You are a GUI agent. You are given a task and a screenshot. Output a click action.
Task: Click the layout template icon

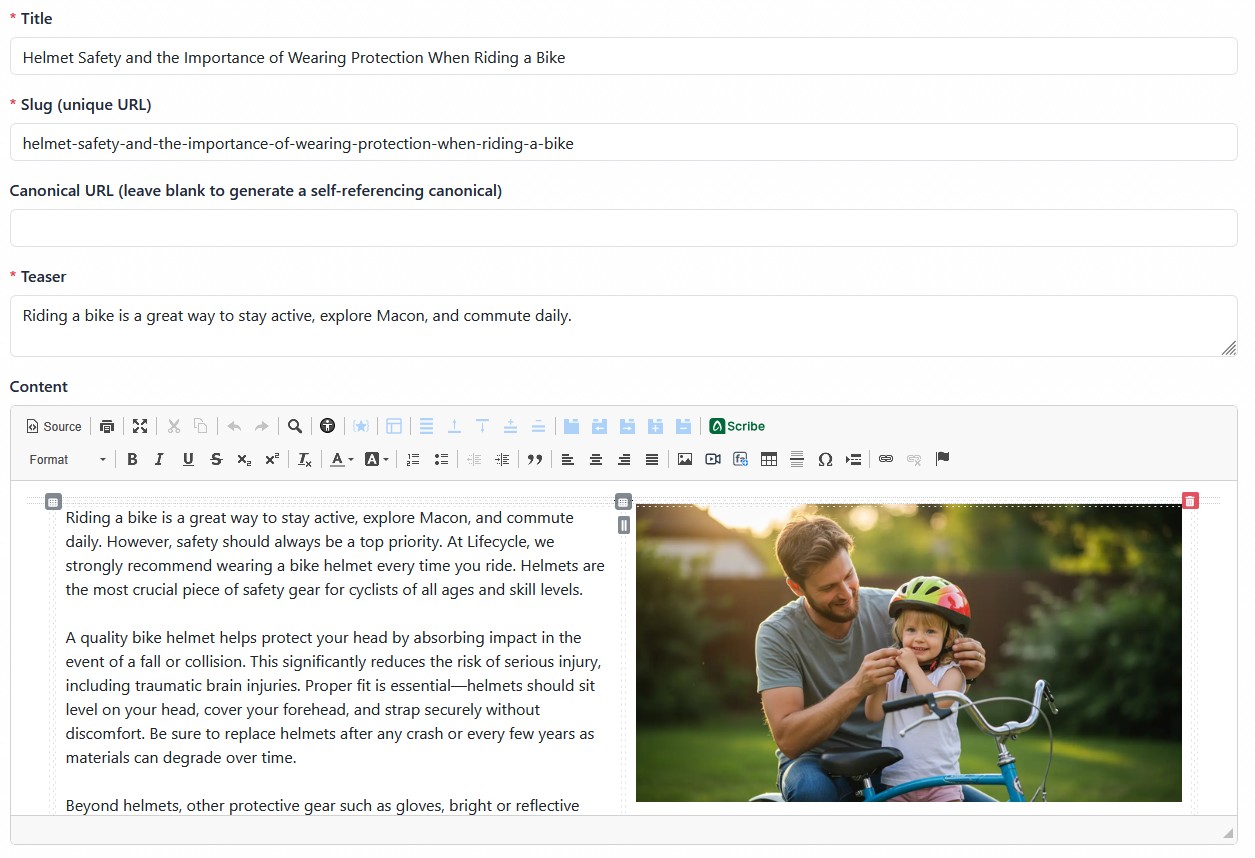click(x=394, y=426)
